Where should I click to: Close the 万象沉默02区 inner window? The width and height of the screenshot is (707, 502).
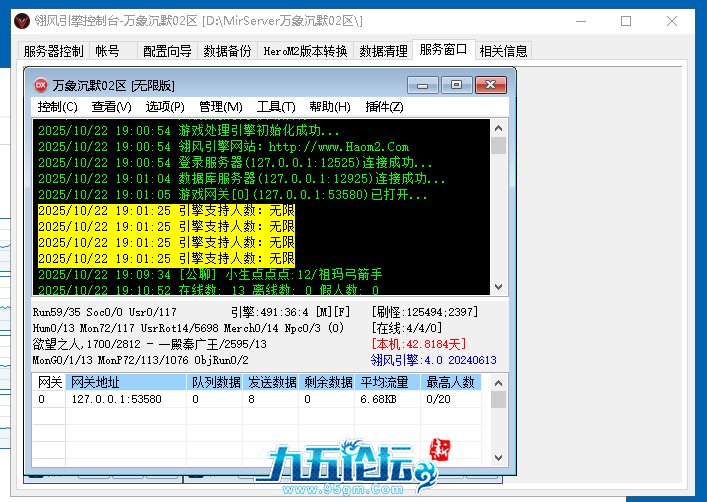point(489,85)
